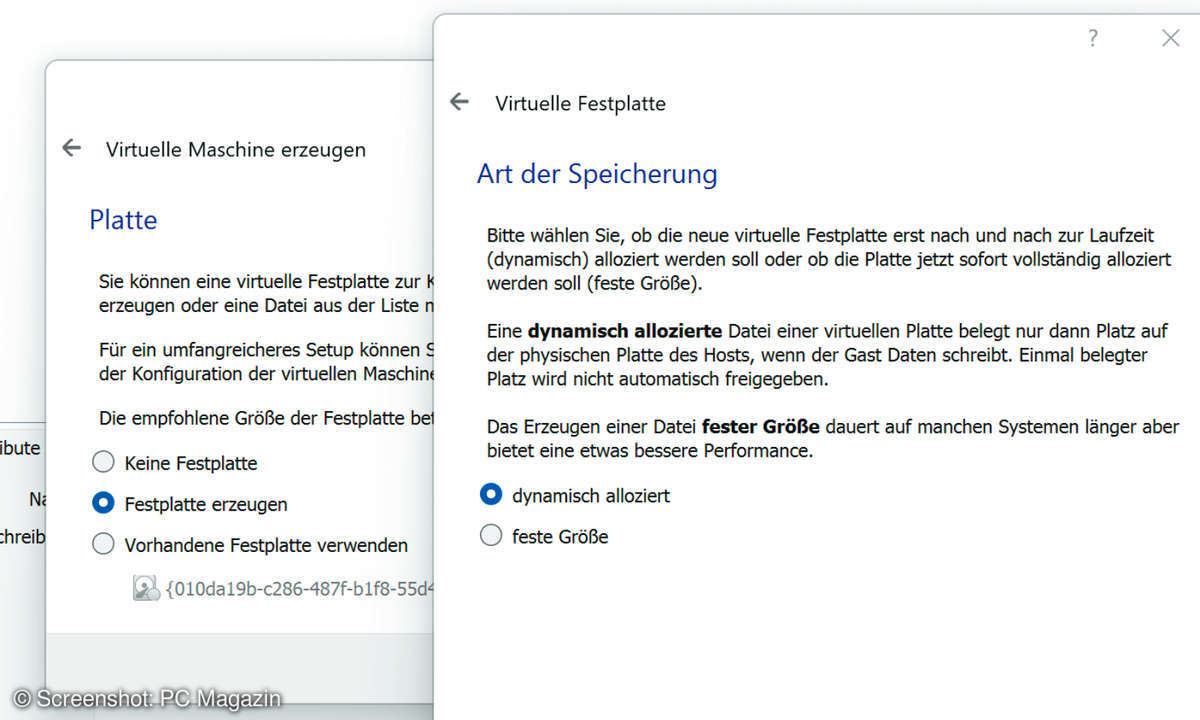Click the 'Screenshot: PC Magazin' watermark
1200x720 pixels.
146,699
